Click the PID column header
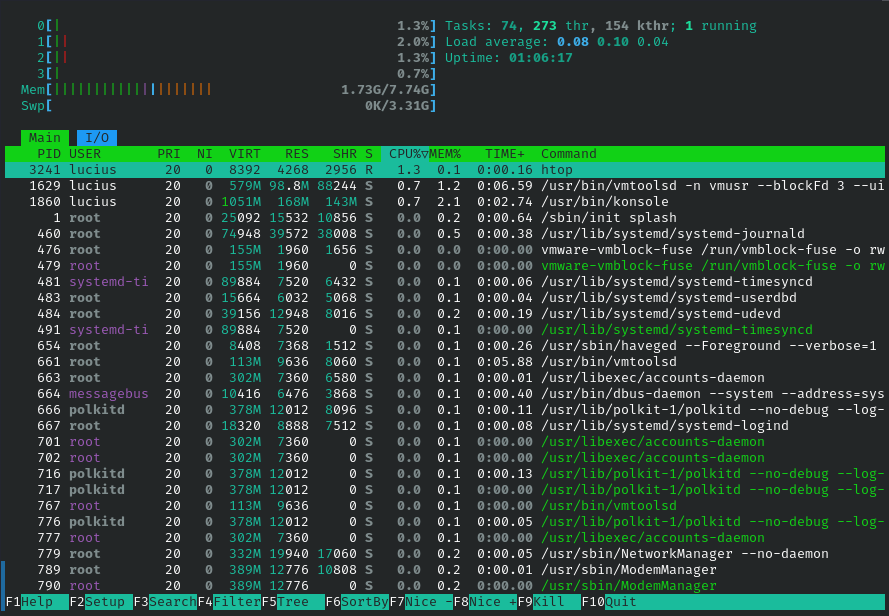This screenshot has width=889, height=616. tap(48, 154)
